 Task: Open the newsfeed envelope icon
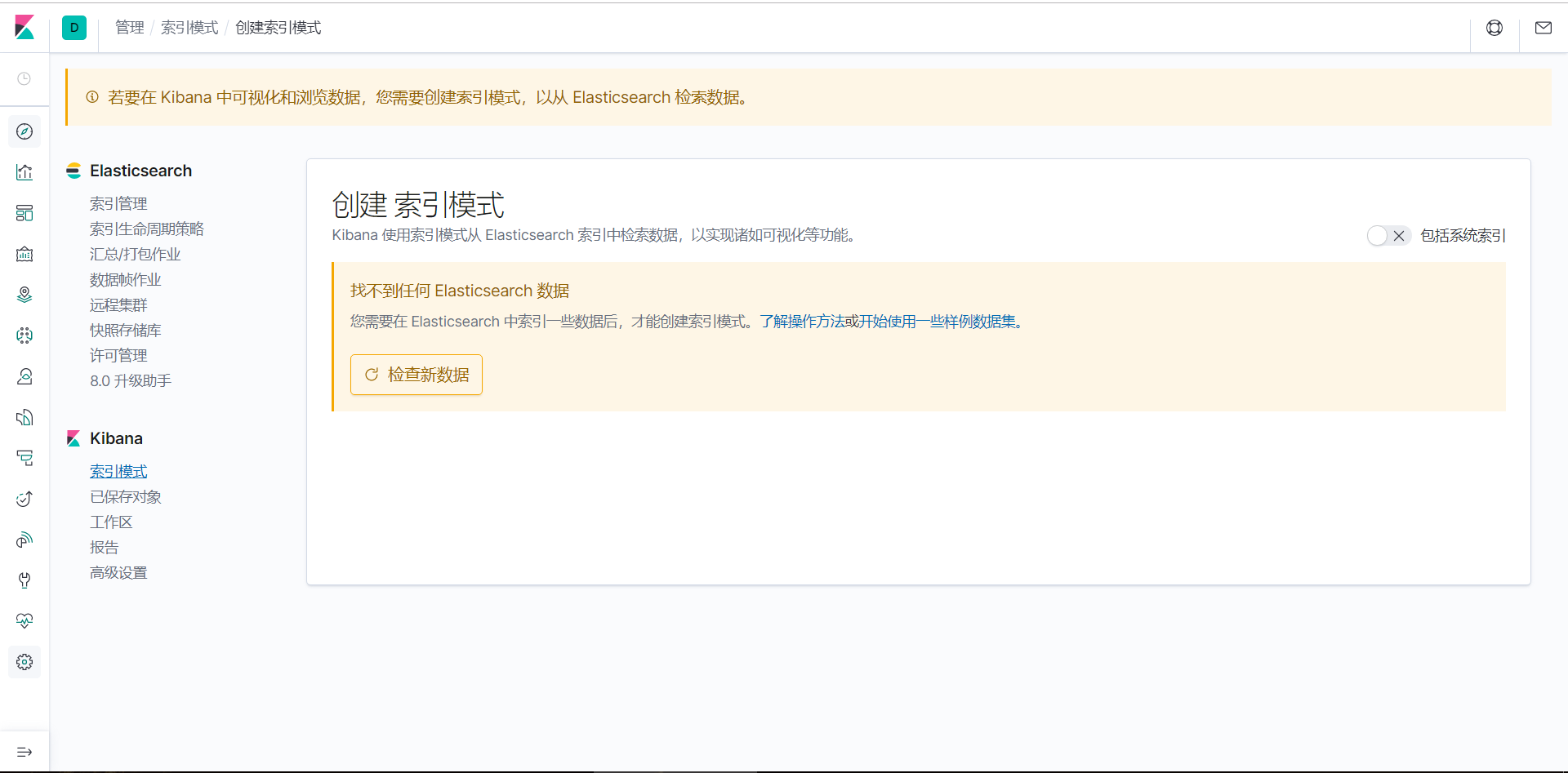(x=1543, y=27)
